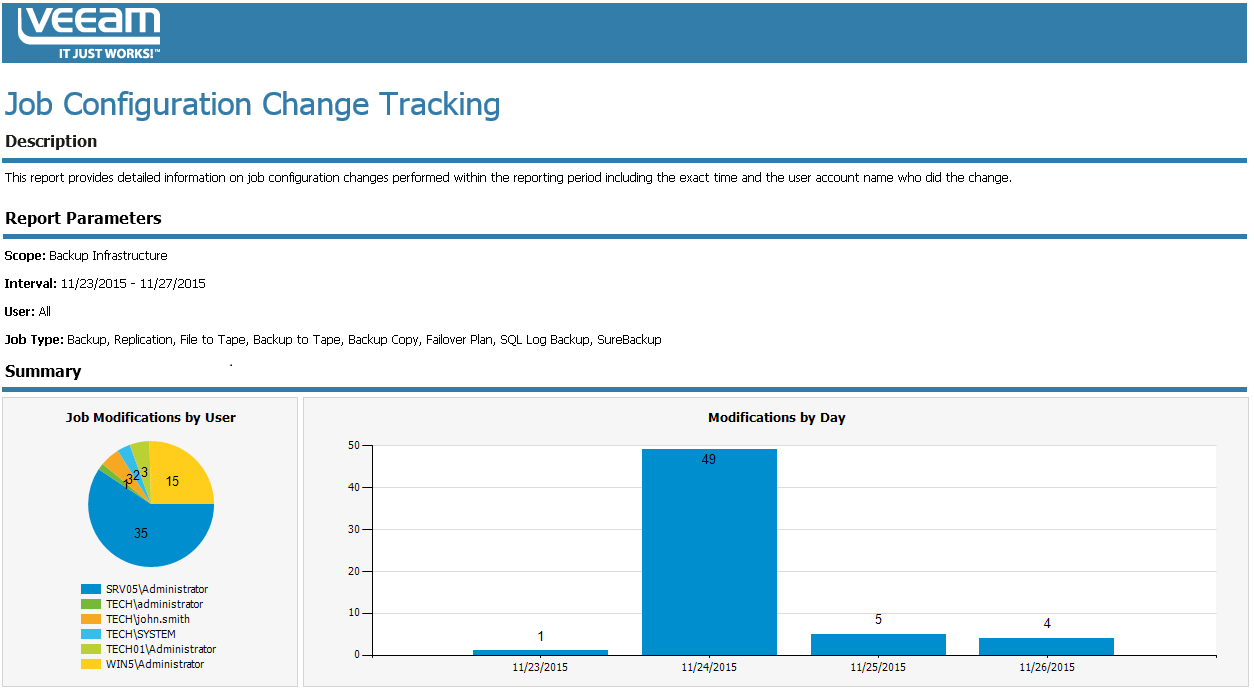This screenshot has height=691, width=1254.
Task: Click the TECH\john.smith legend label
Action: [148, 619]
